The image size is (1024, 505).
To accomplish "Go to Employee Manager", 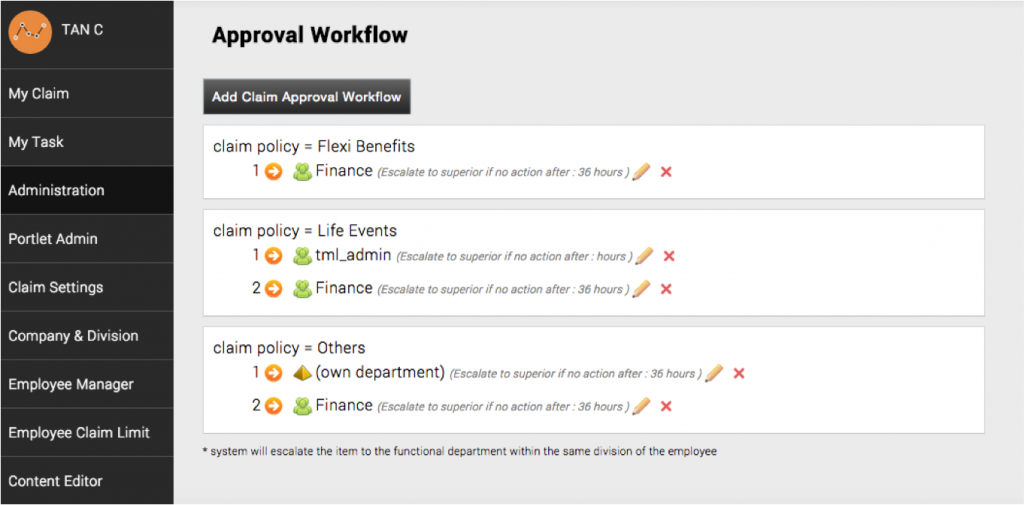I will tap(87, 384).
